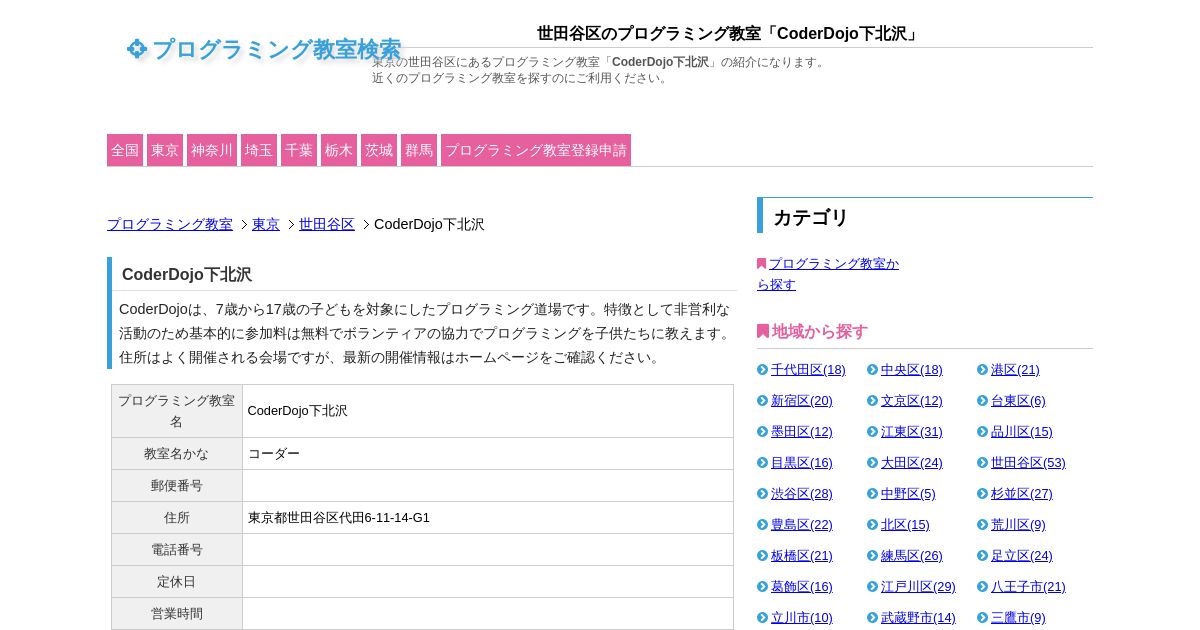Click arrow icon next to 中央区(18)
The height and width of the screenshot is (630, 1200).
tap(873, 370)
